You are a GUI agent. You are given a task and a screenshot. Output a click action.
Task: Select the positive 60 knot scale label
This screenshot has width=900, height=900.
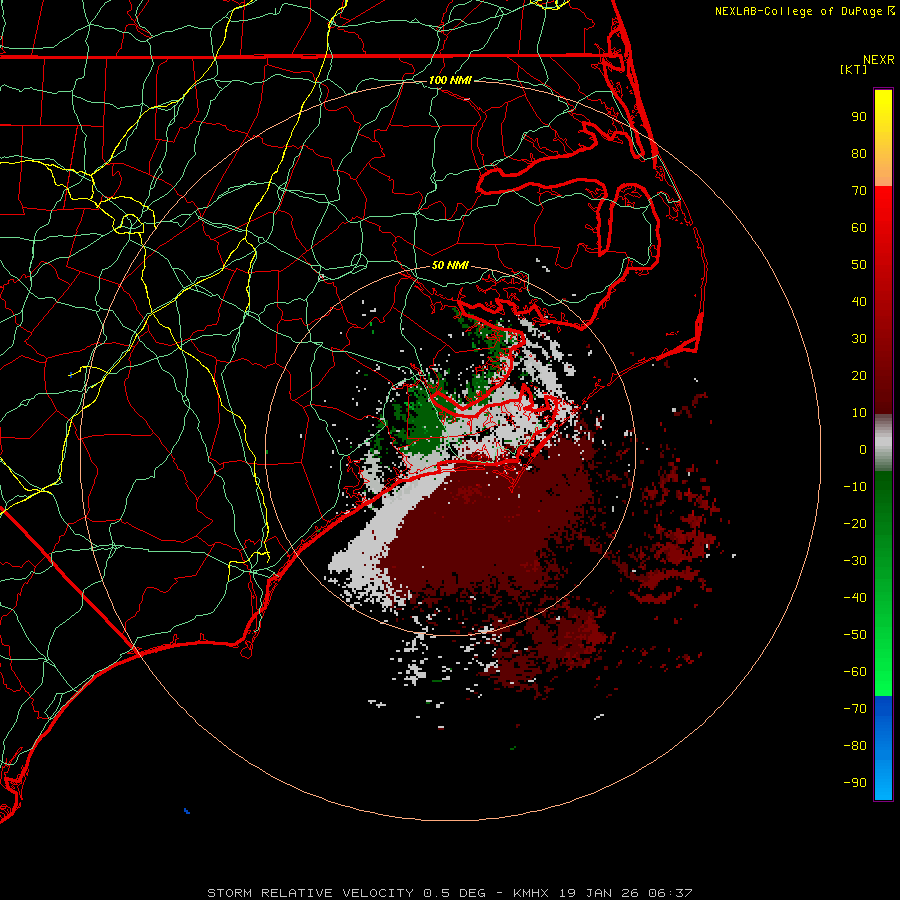(859, 227)
